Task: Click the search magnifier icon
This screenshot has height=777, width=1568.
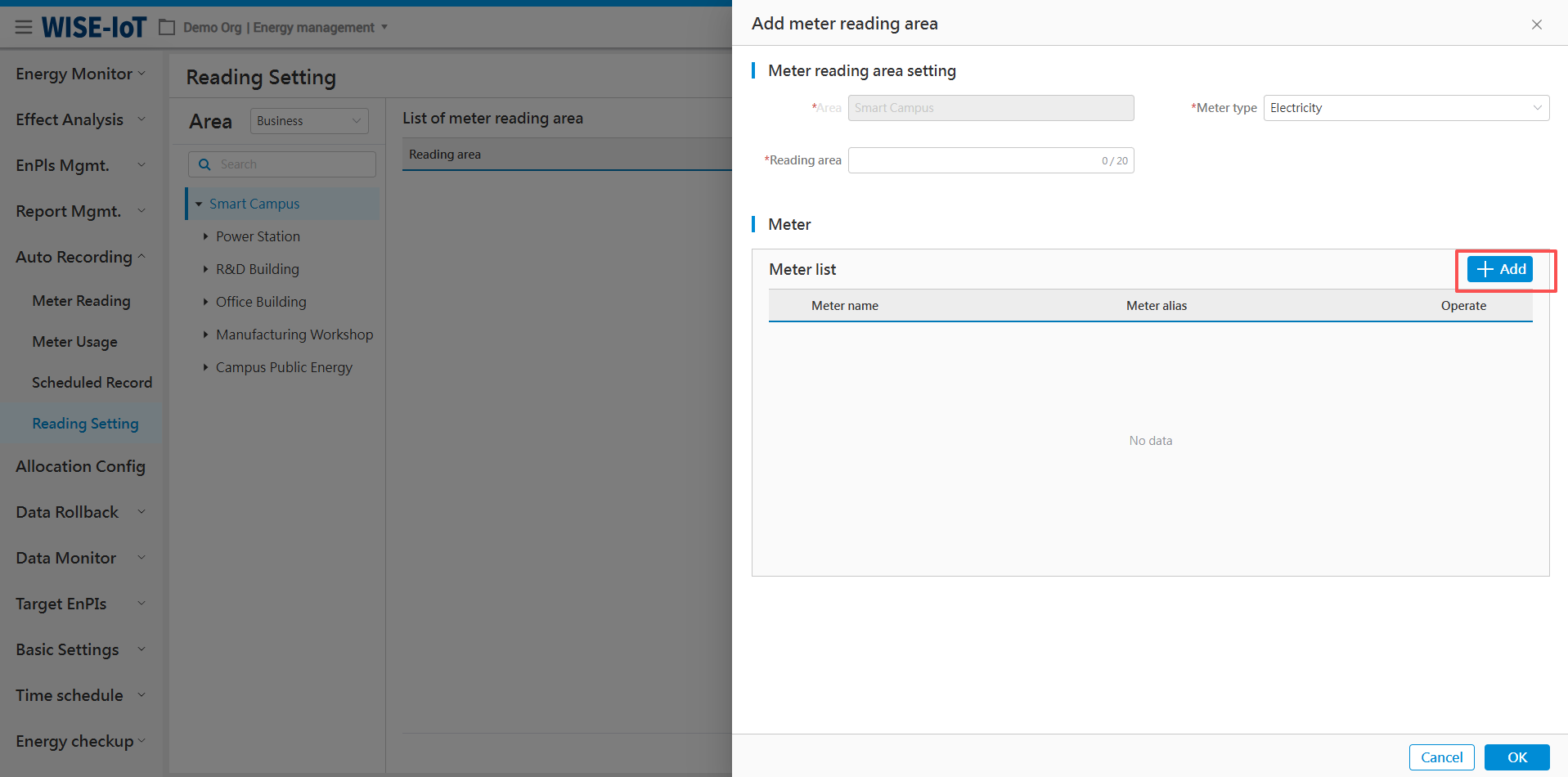Action: pos(204,164)
